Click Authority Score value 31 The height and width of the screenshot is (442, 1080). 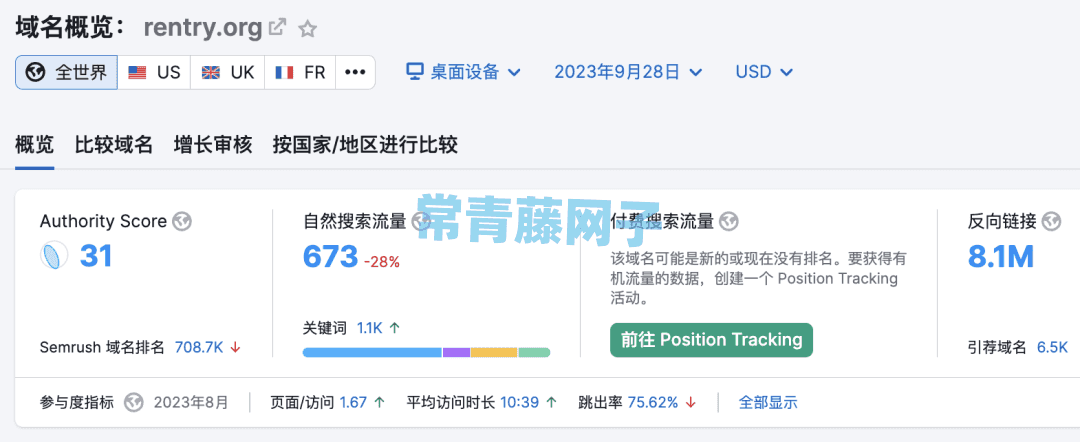(96, 255)
